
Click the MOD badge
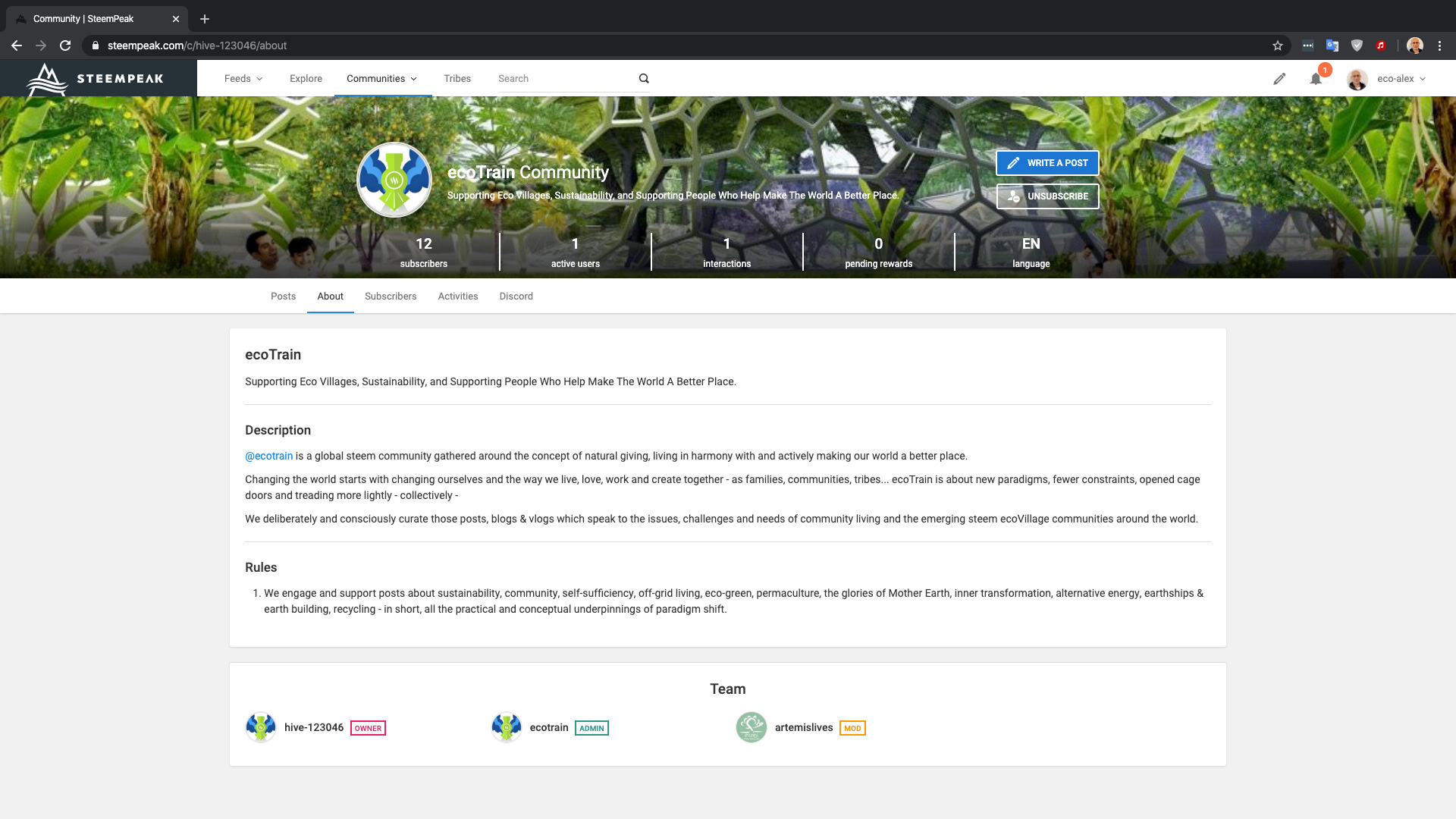coord(852,728)
